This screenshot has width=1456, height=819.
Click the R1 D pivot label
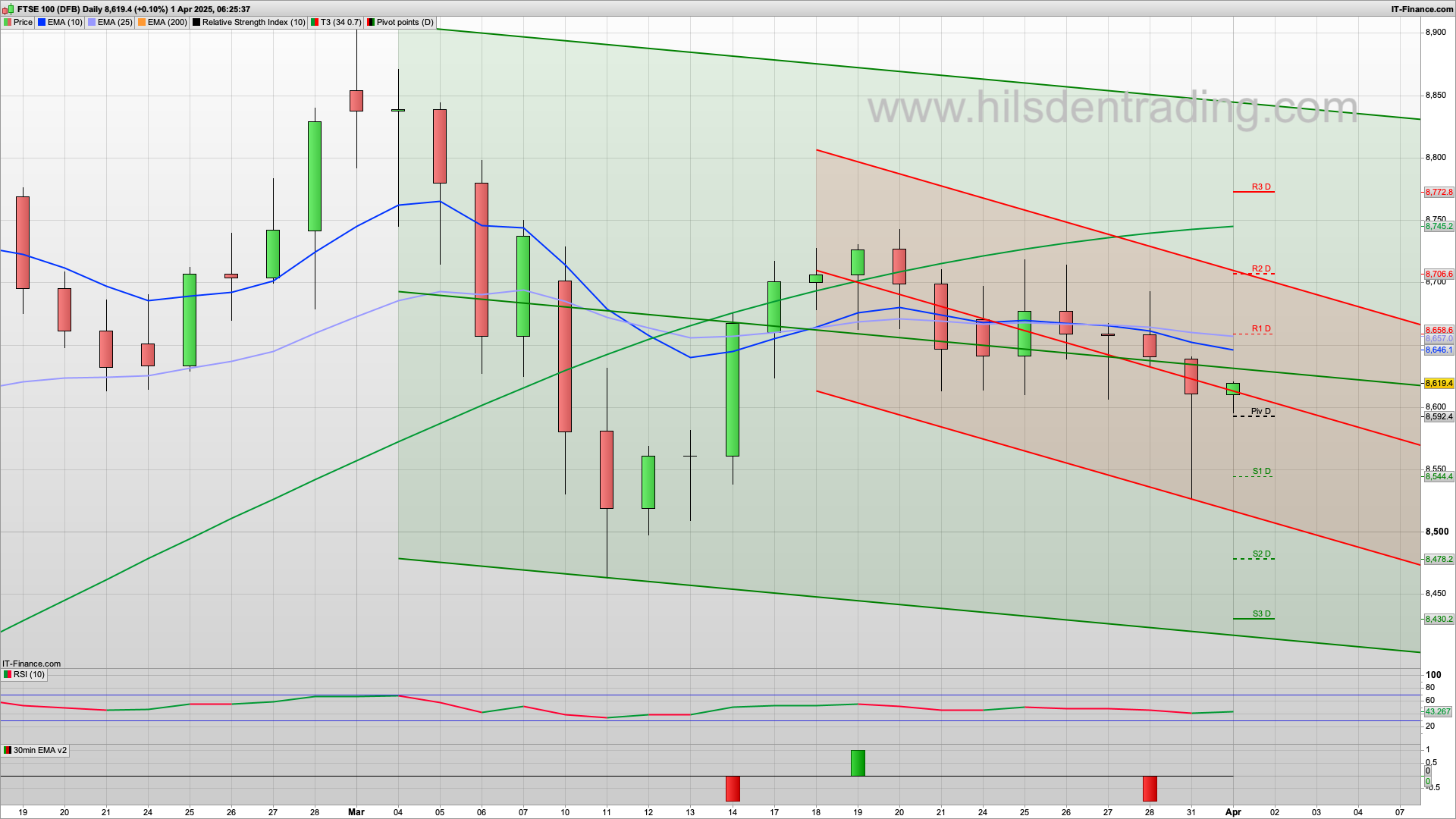pyautogui.click(x=1261, y=328)
